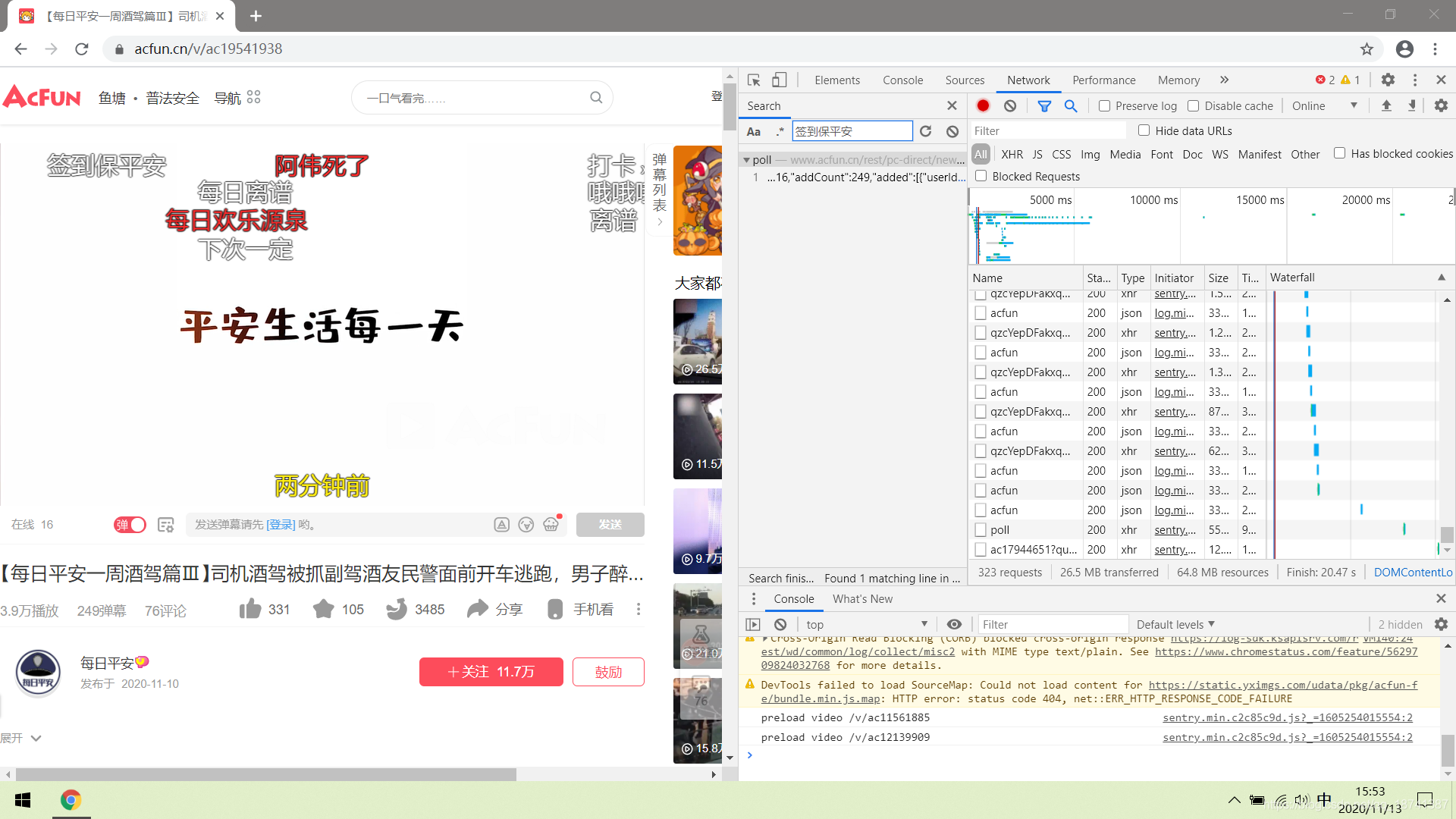The height and width of the screenshot is (819, 1456).
Task: Switch to the Elements tab
Action: click(836, 80)
